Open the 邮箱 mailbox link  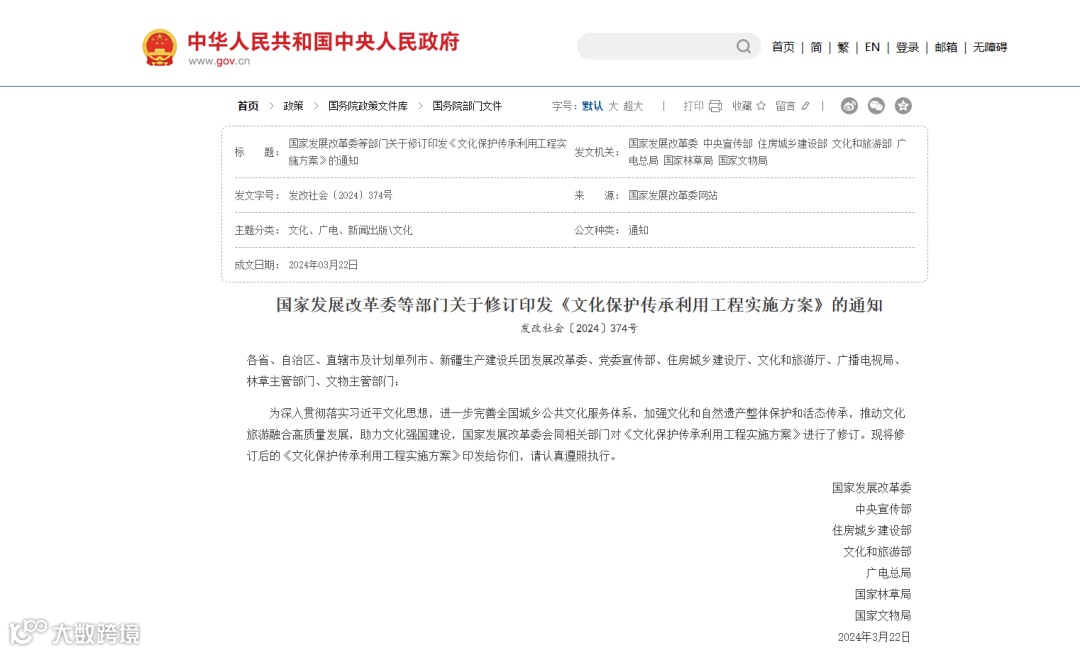[x=946, y=47]
